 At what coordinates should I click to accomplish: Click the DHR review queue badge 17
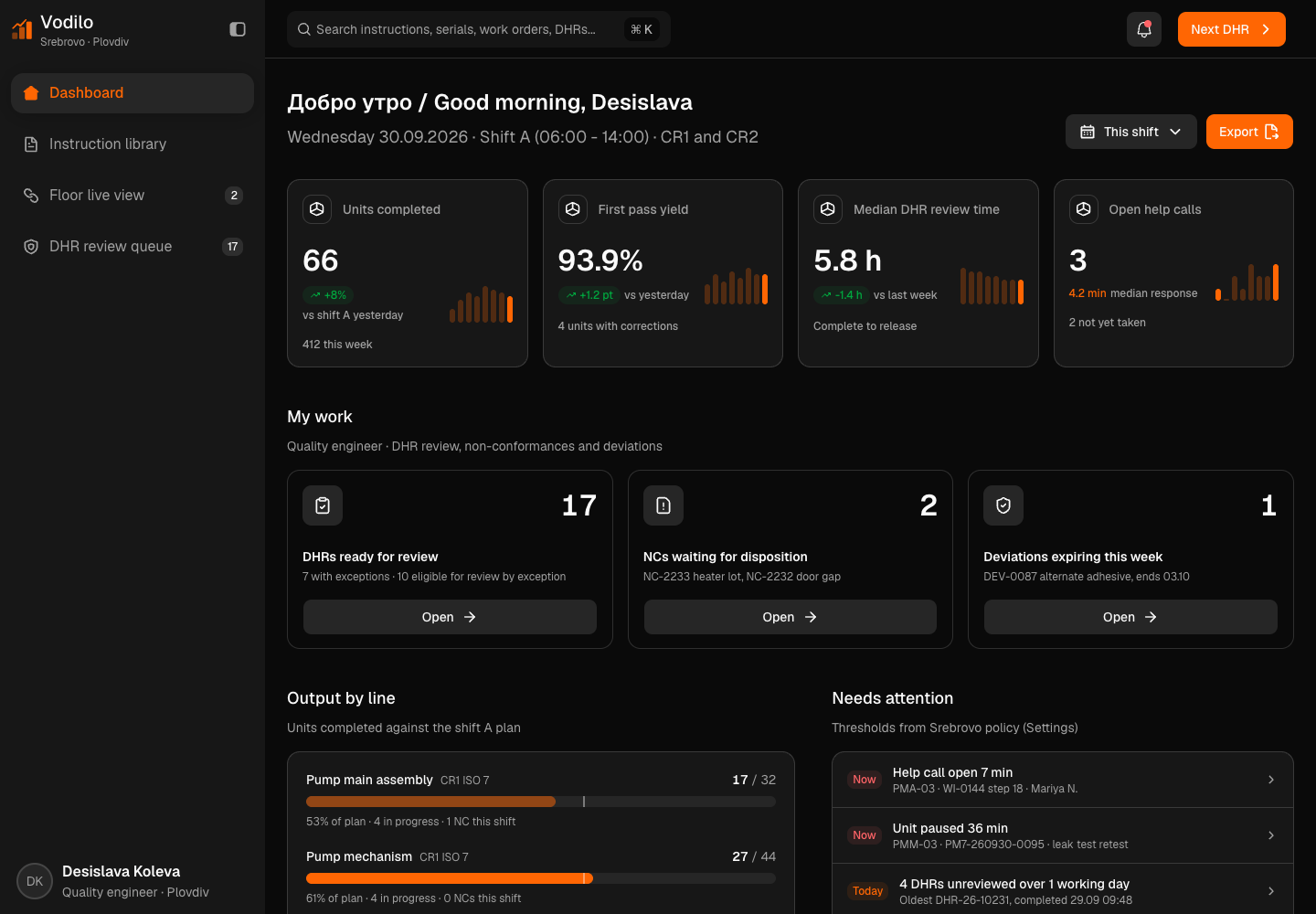click(232, 247)
